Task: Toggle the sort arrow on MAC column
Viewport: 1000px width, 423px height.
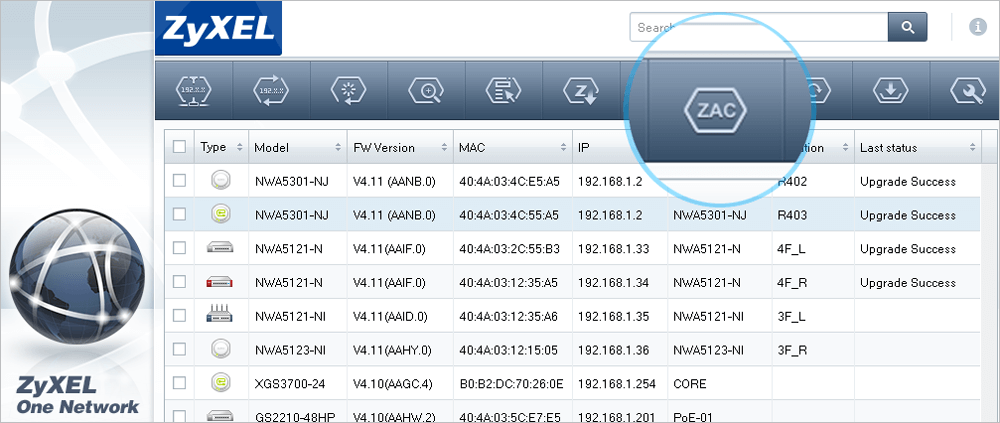Action: coord(563,147)
